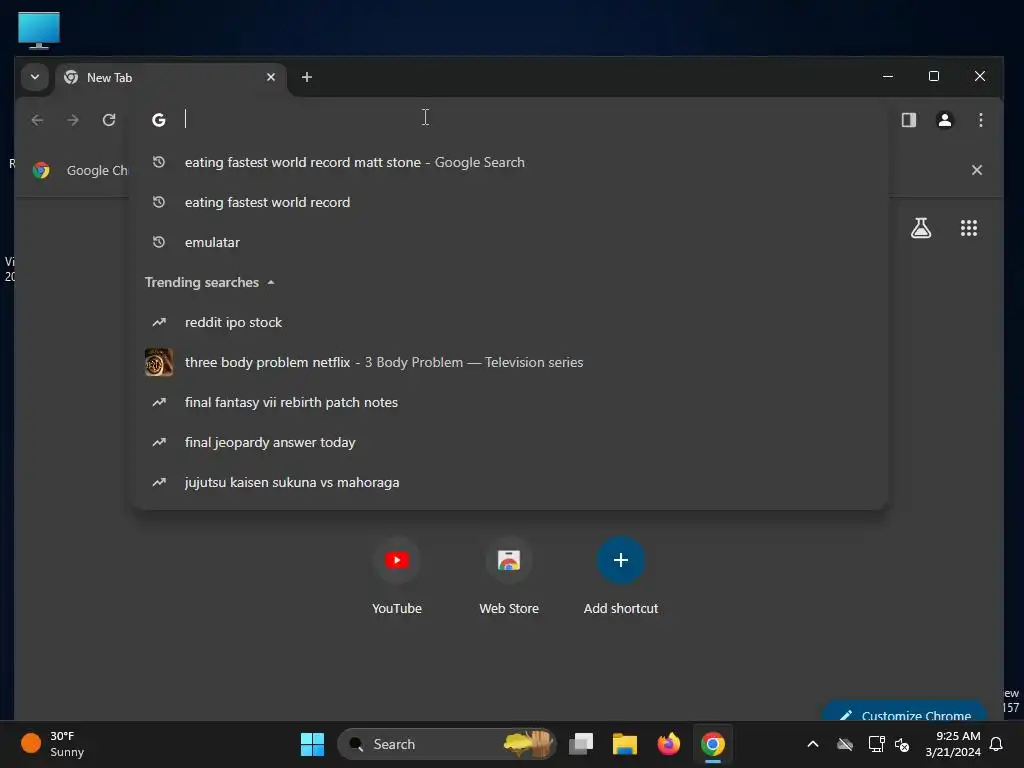Dismiss the Google Chrome notification bar
Screen dimensions: 1024x768
(976, 170)
